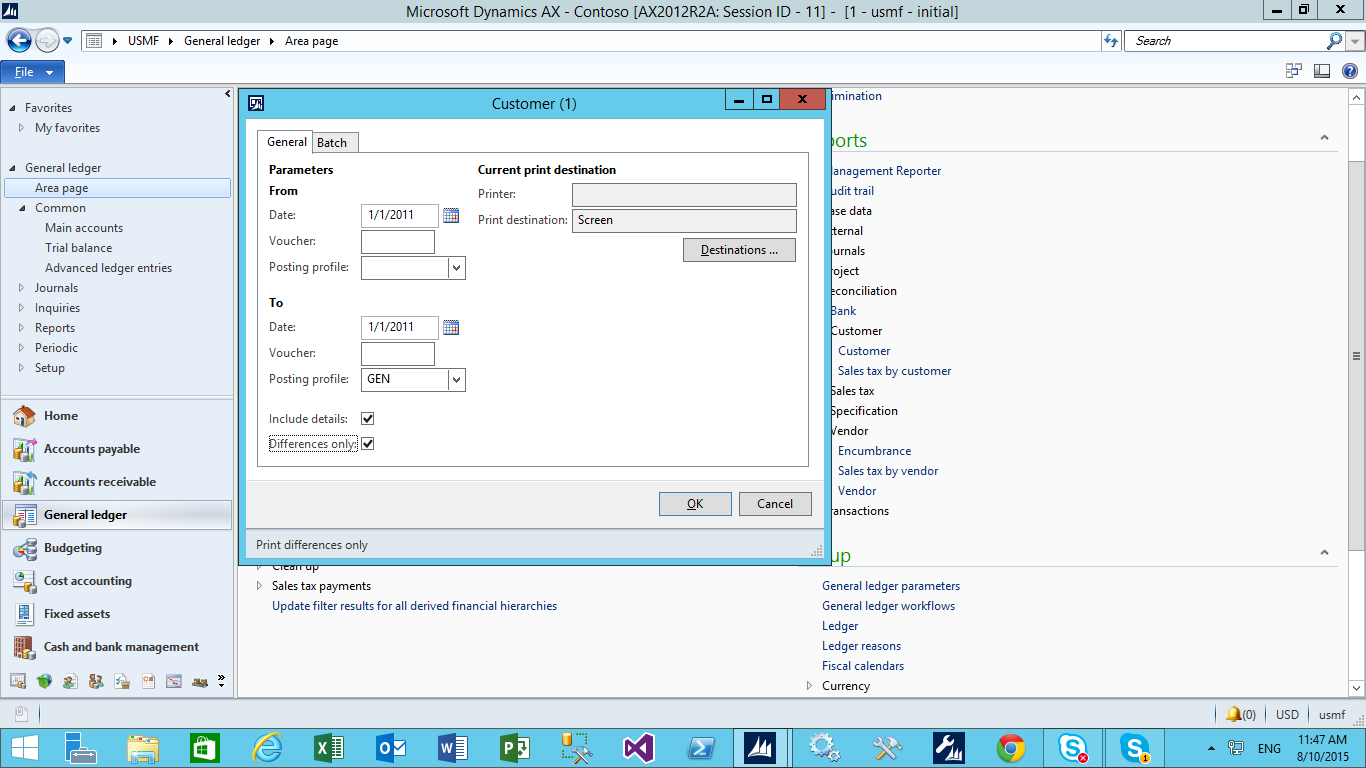Open PowerShell from the taskbar
Viewport: 1366px width, 768px height.
[700, 748]
